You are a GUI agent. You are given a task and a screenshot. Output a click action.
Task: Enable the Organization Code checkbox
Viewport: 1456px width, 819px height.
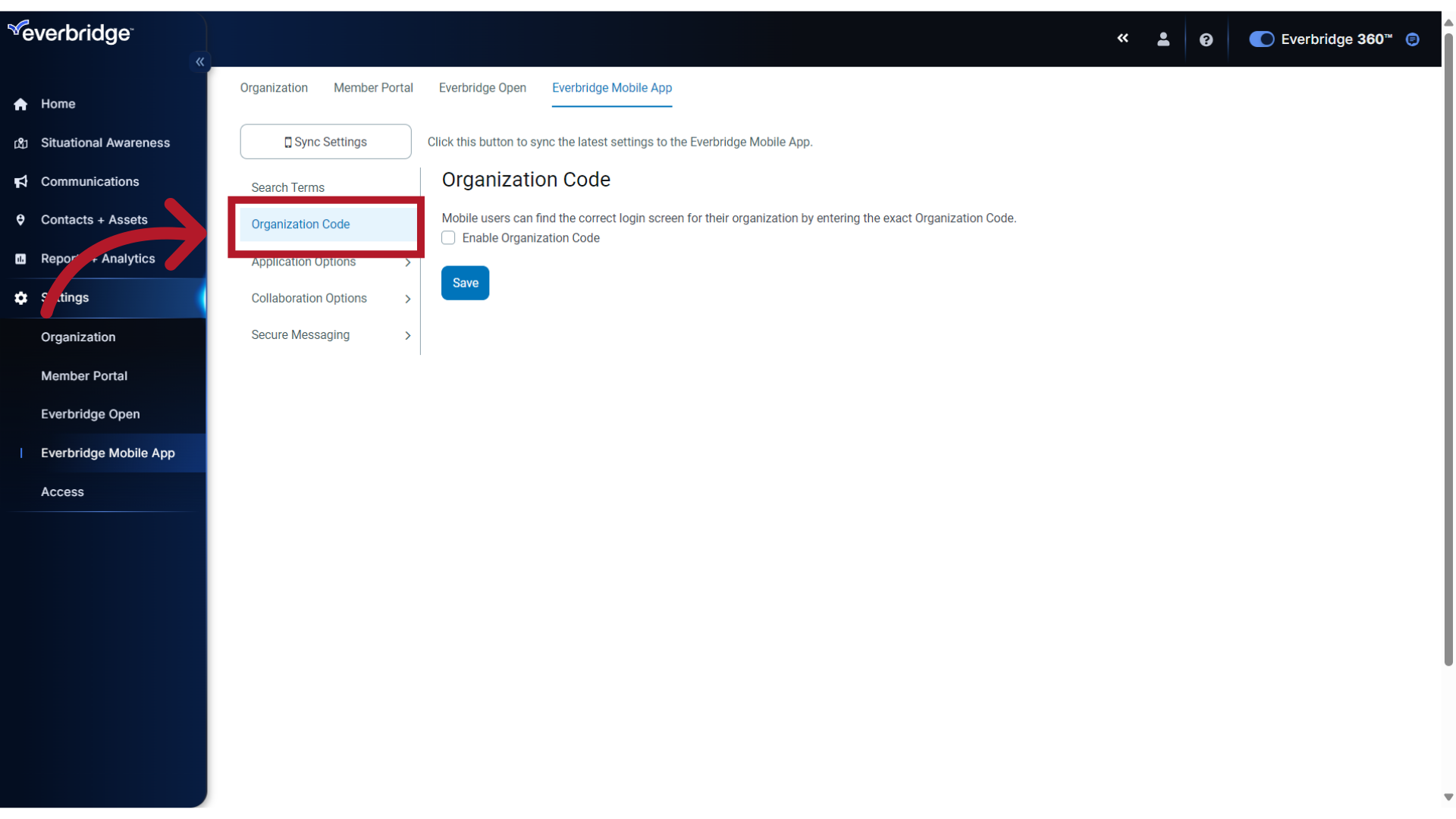pos(448,238)
